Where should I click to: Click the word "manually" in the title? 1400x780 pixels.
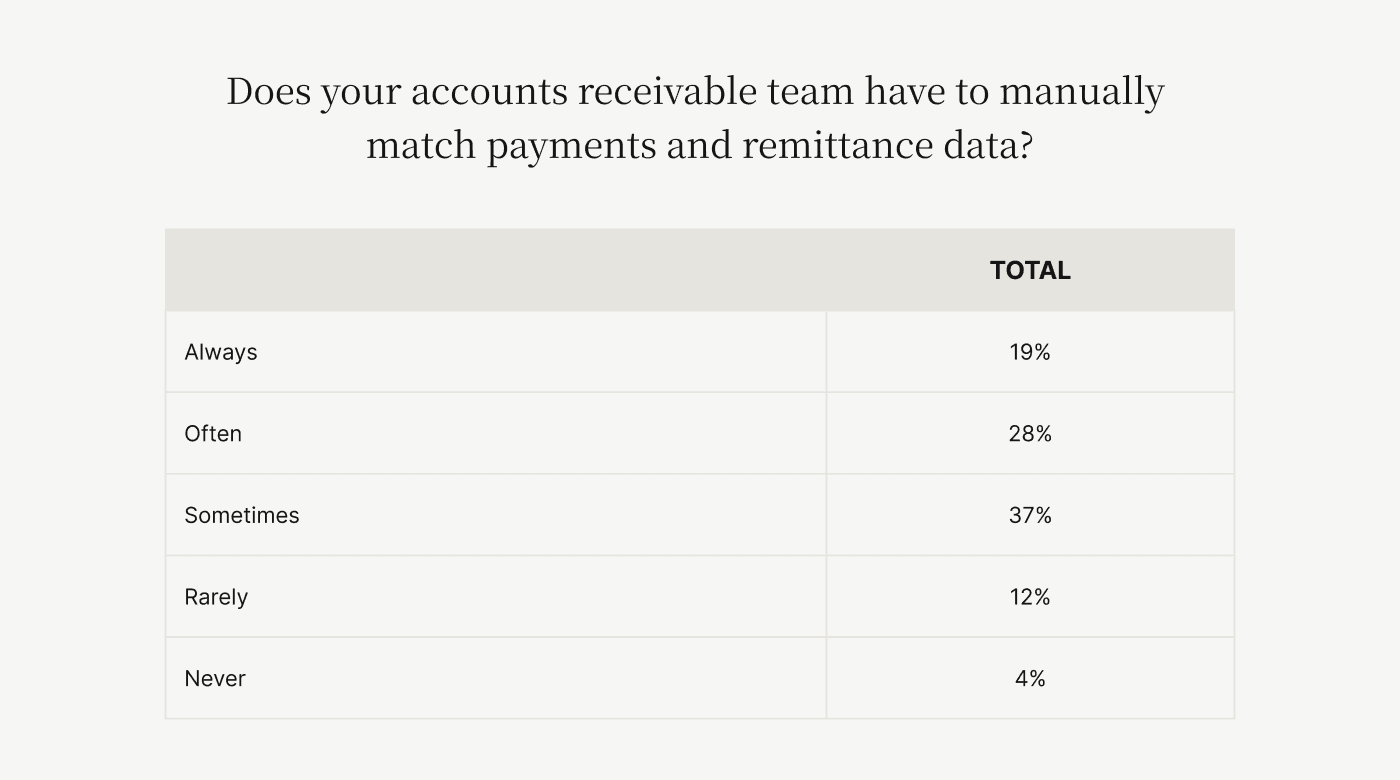pos(1082,92)
